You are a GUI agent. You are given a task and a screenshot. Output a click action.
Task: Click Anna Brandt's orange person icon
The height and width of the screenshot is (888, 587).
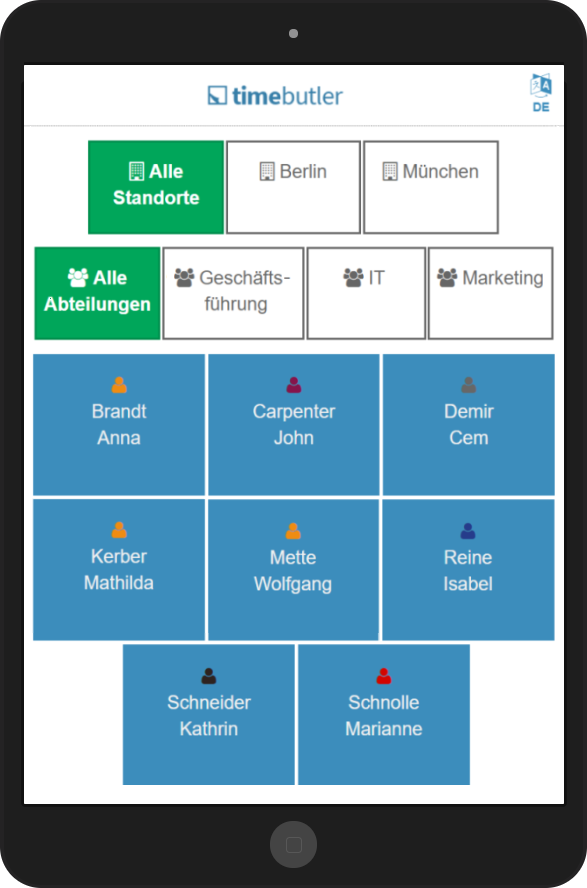[x=119, y=385]
